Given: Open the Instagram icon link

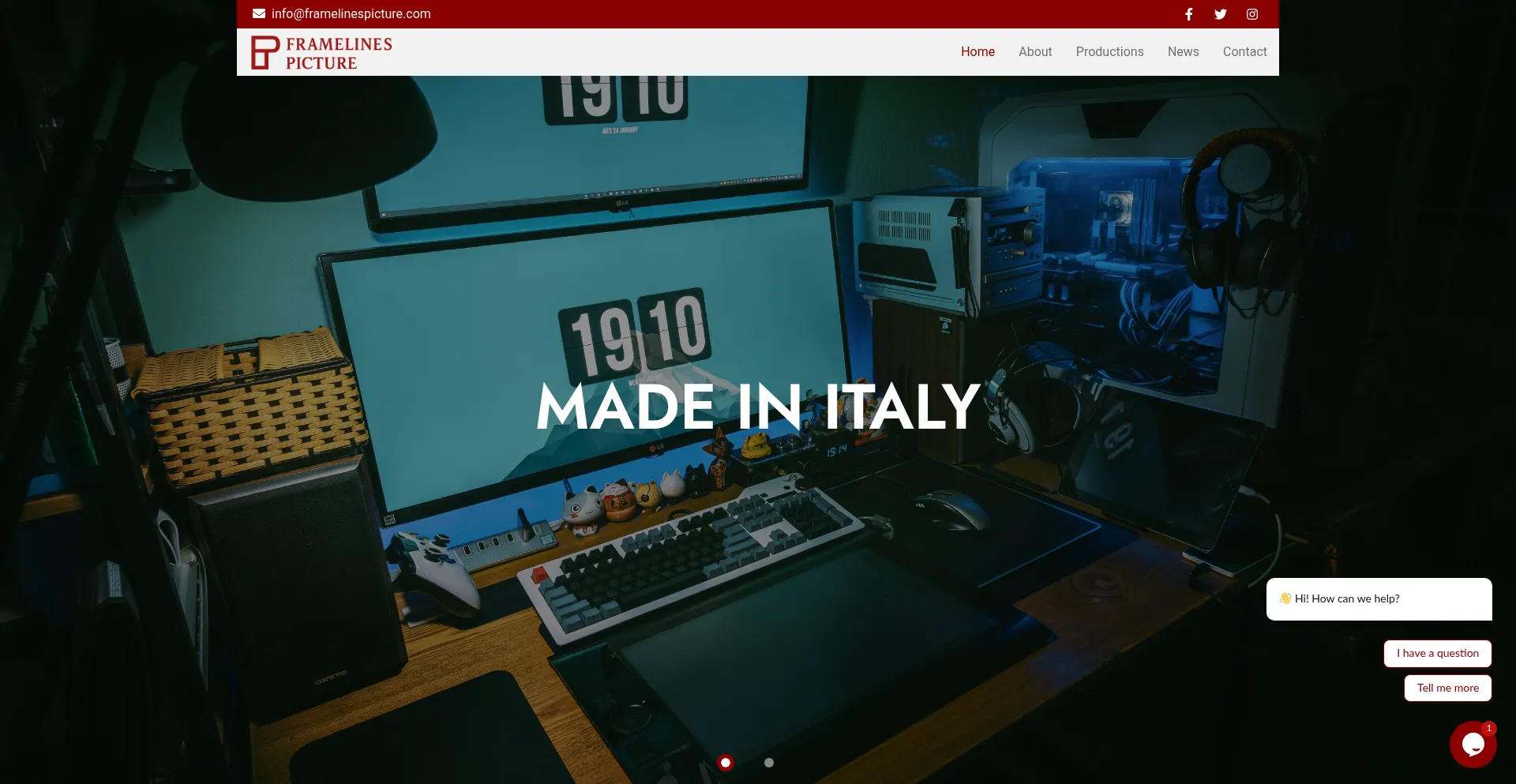Looking at the screenshot, I should coord(1252,14).
